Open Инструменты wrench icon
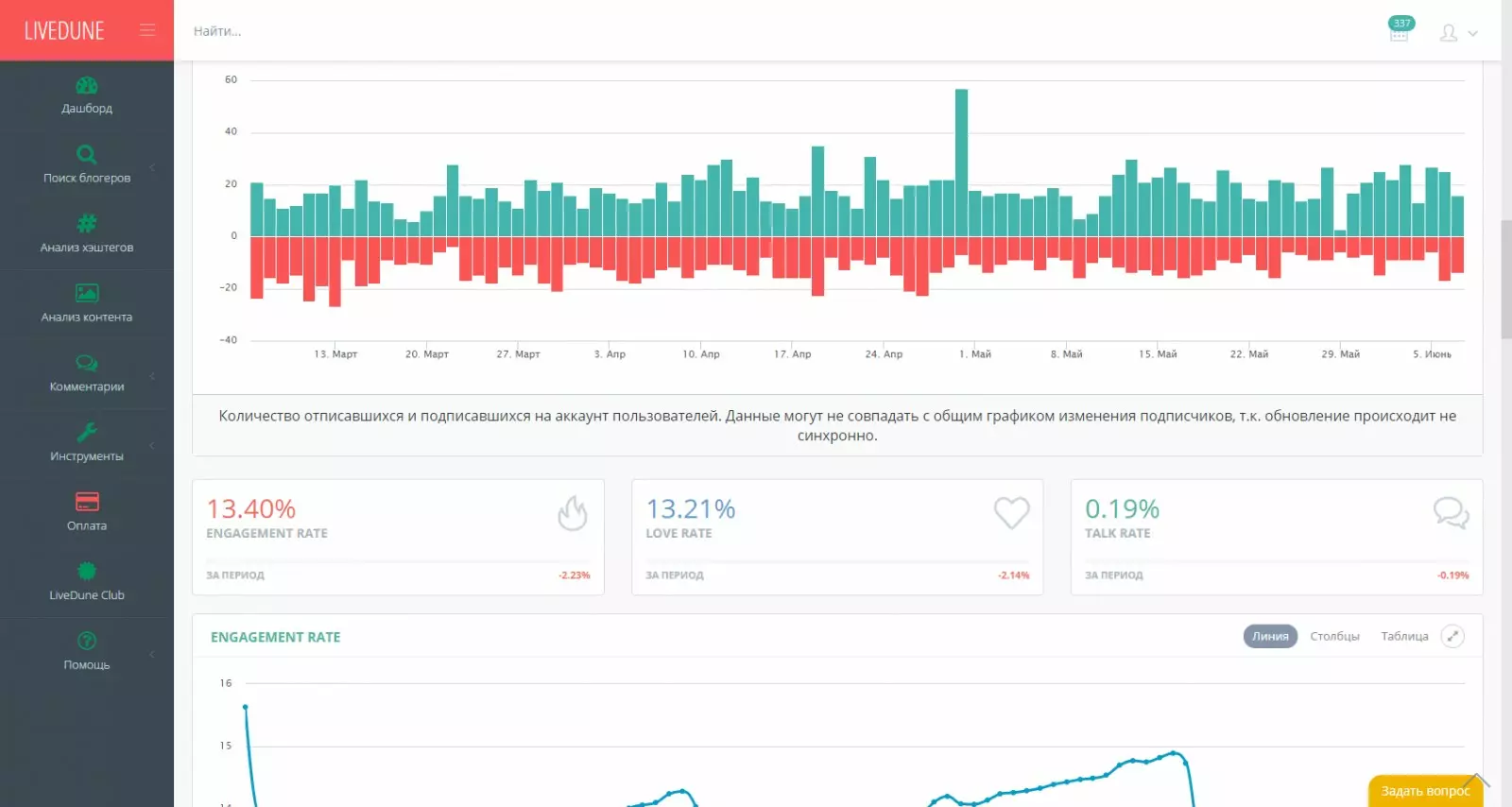Screen dimensions: 1512x807 click(x=87, y=433)
